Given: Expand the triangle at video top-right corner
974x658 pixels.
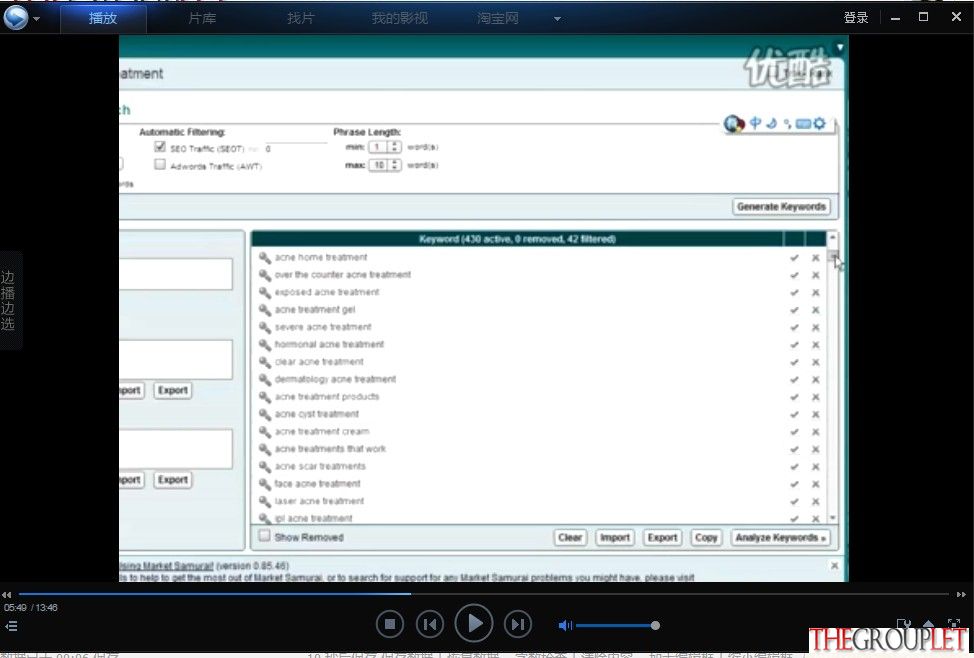Looking at the screenshot, I should 840,47.
